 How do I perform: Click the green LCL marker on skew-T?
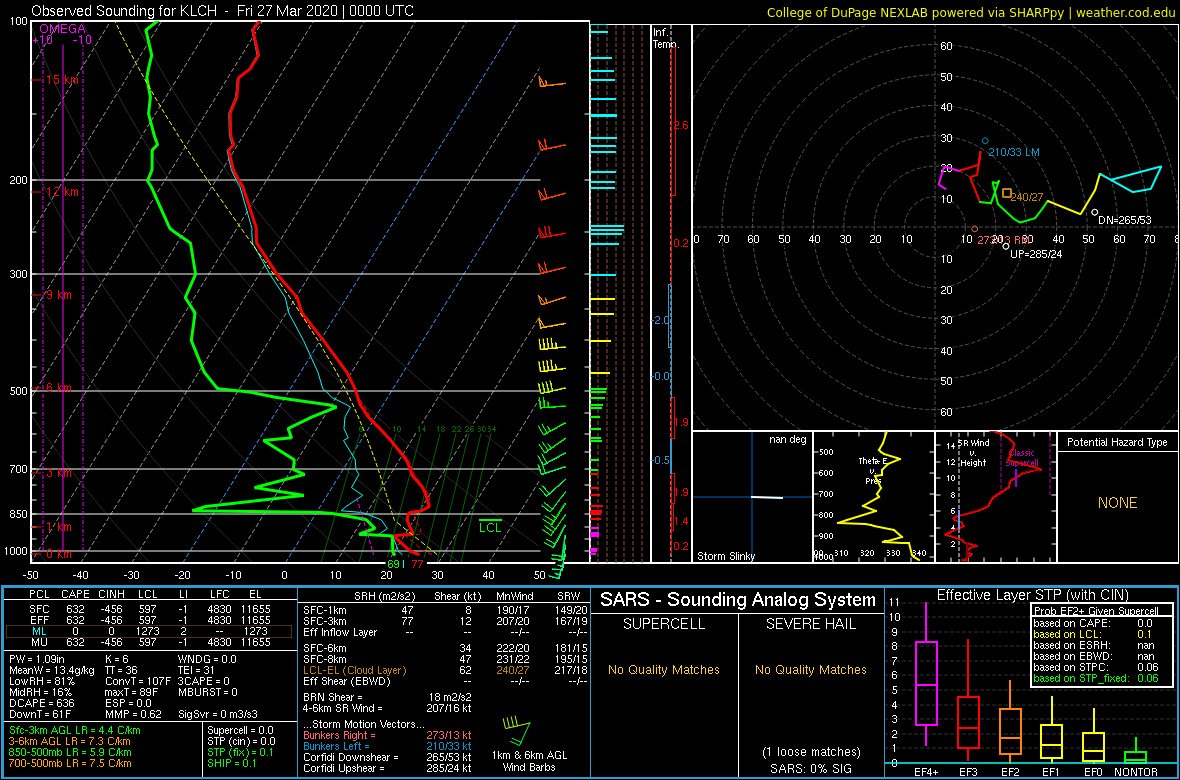(x=490, y=526)
